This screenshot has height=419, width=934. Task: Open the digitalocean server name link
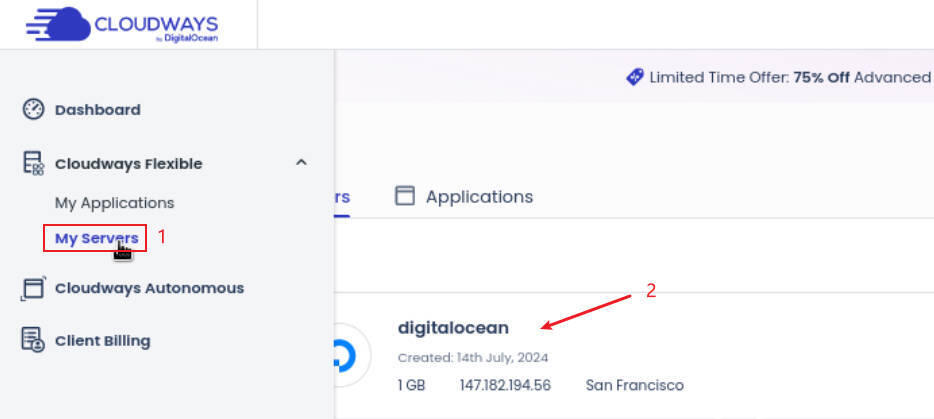point(453,327)
